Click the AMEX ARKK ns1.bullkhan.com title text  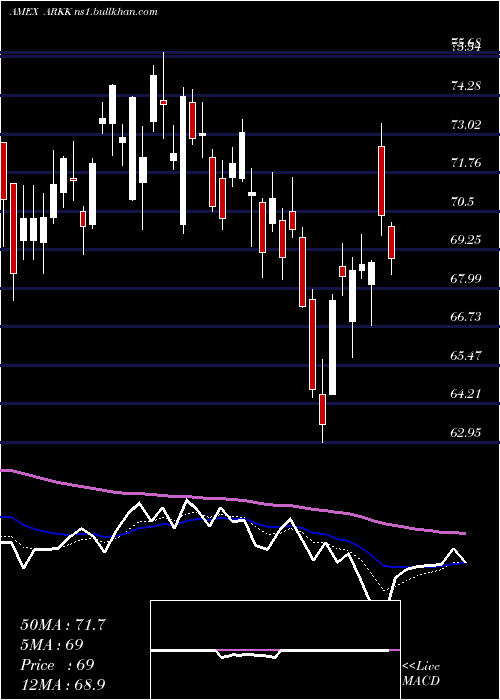point(83,12)
